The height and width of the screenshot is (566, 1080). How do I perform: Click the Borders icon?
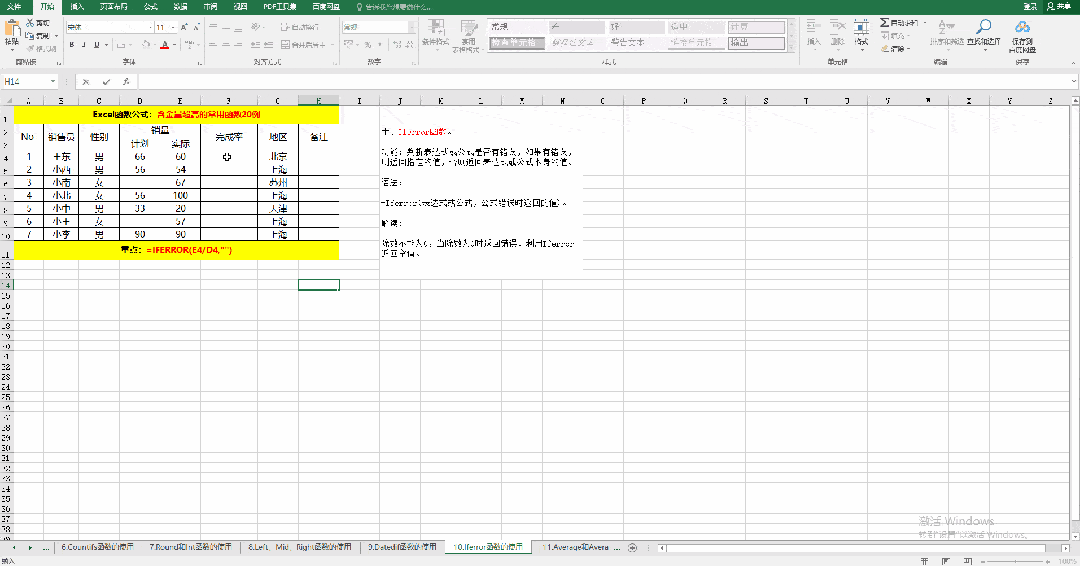coord(121,45)
